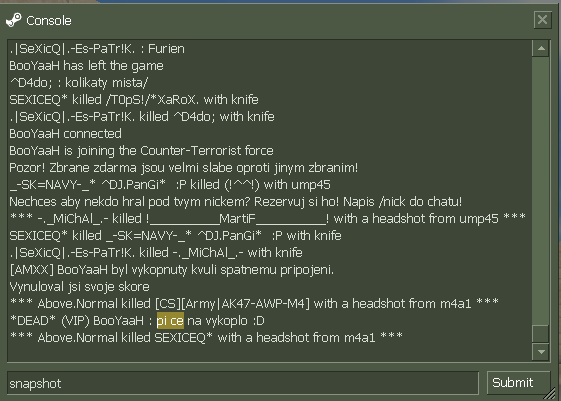Click the '[AMXX] BooYaaH byl vykopnuty' line
561x401 pixels.
[172, 270]
